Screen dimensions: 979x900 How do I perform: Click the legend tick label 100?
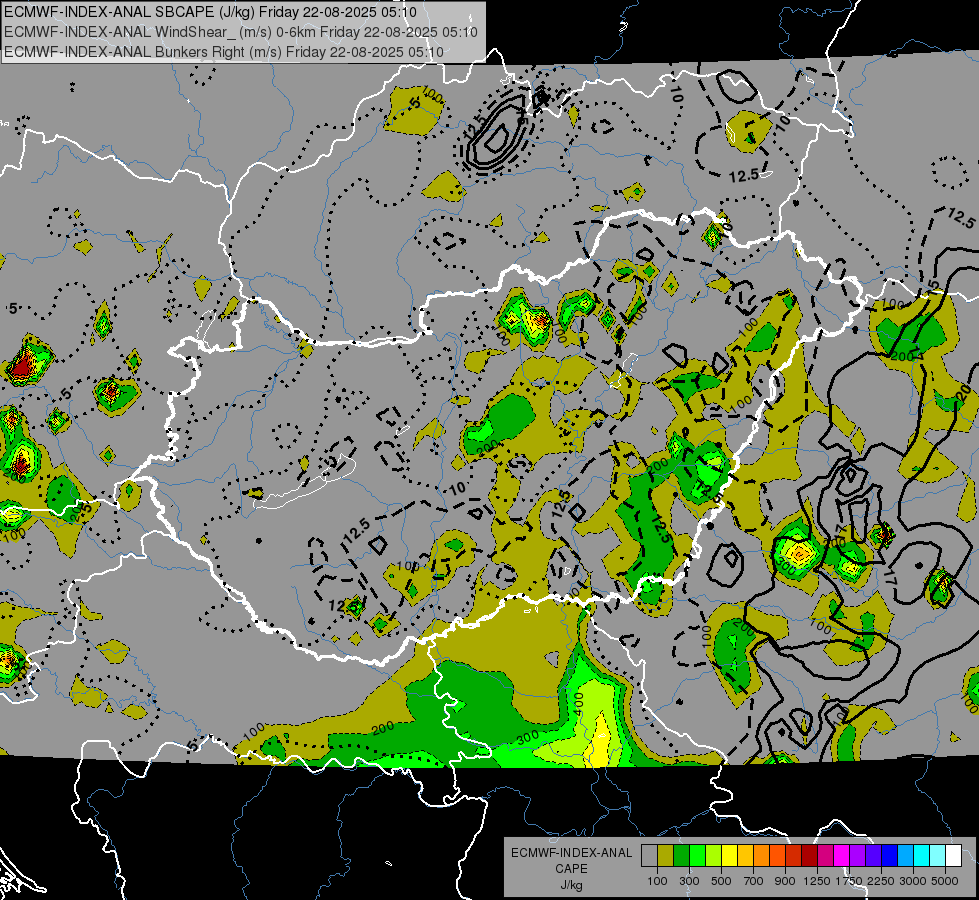pos(657,881)
